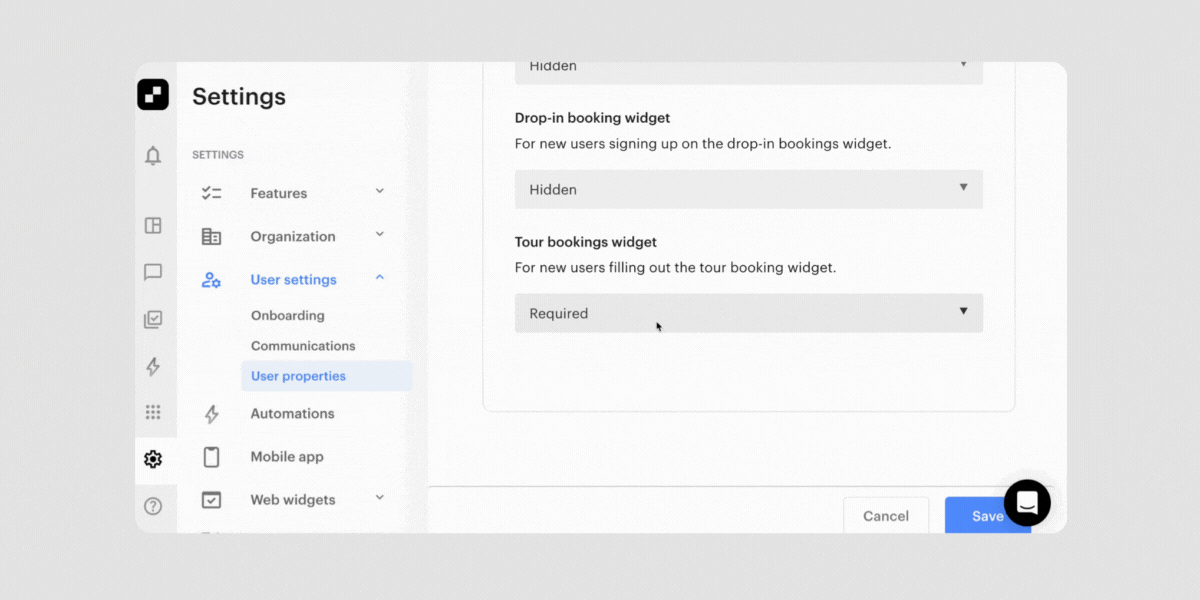Save the user properties changes
This screenshot has height=600, width=1200.
[987, 516]
